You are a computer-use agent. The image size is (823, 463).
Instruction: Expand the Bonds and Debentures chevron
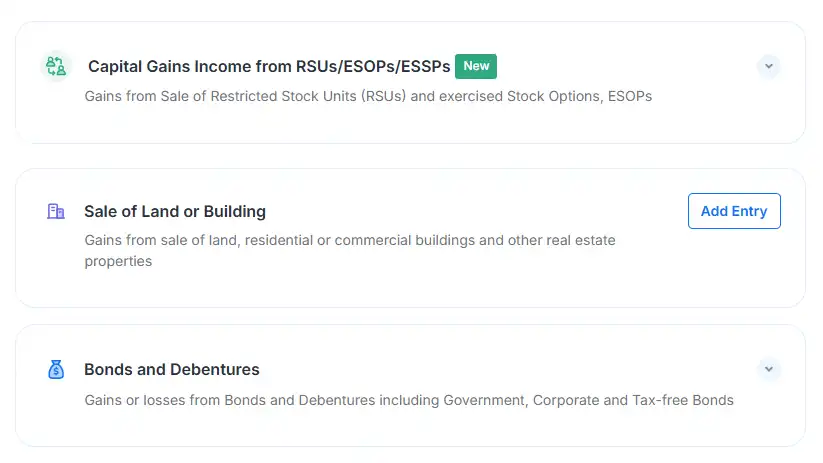[768, 369]
